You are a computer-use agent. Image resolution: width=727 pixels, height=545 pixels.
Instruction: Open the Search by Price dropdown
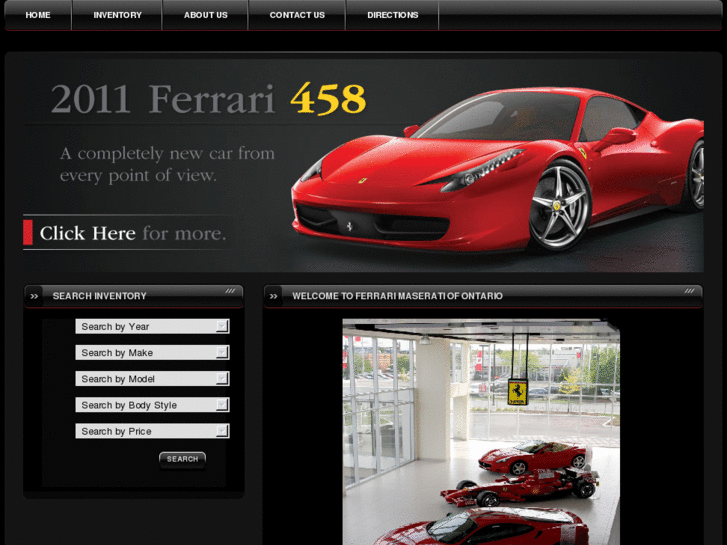click(153, 431)
